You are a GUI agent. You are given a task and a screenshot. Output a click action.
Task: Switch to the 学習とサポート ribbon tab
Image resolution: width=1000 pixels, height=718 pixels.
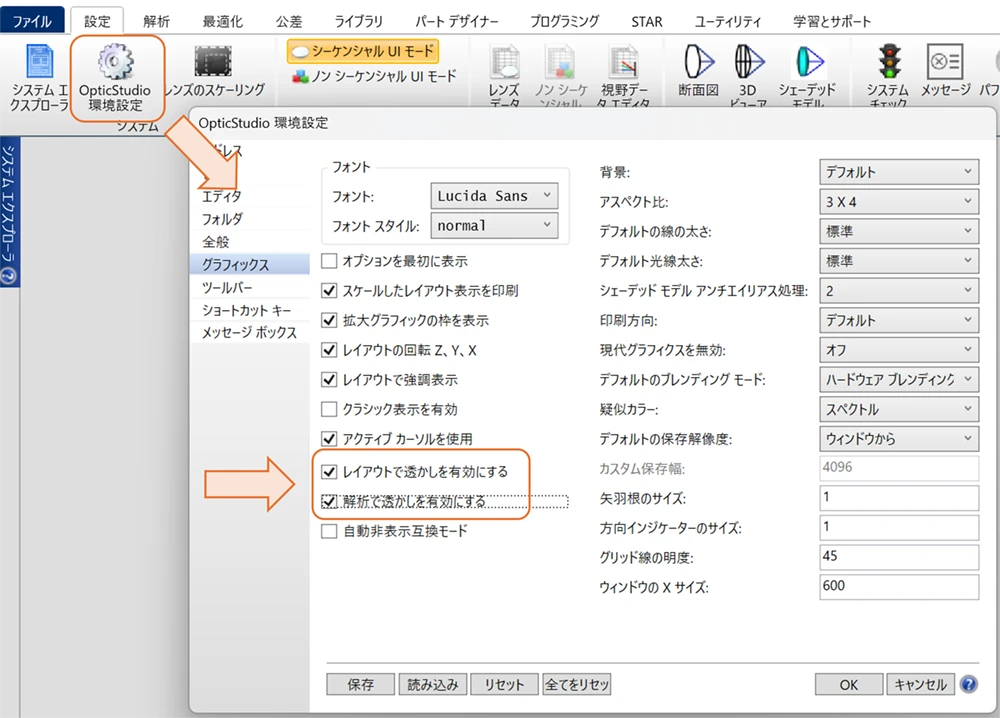point(832,21)
